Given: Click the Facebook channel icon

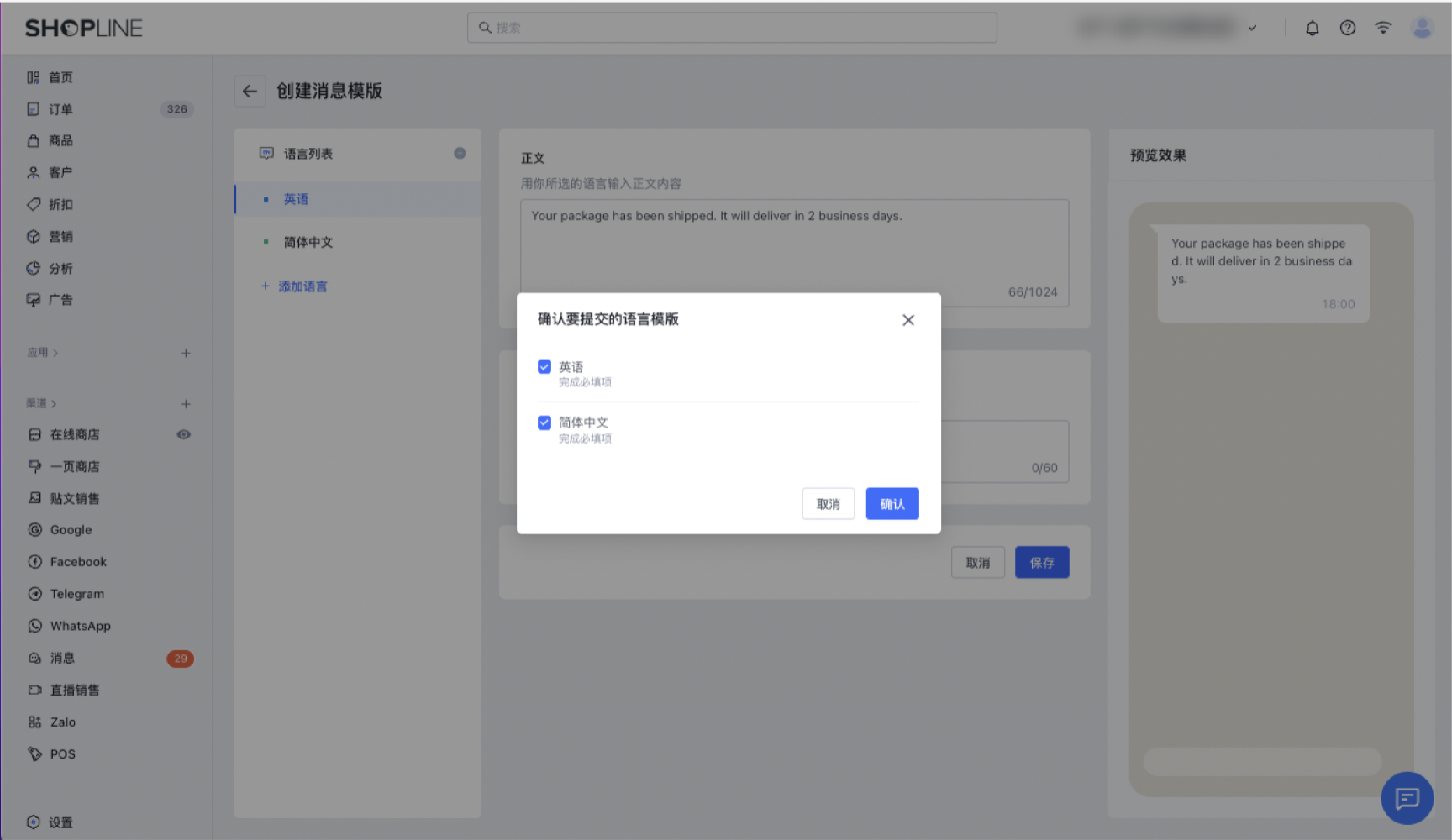Looking at the screenshot, I should point(35,562).
